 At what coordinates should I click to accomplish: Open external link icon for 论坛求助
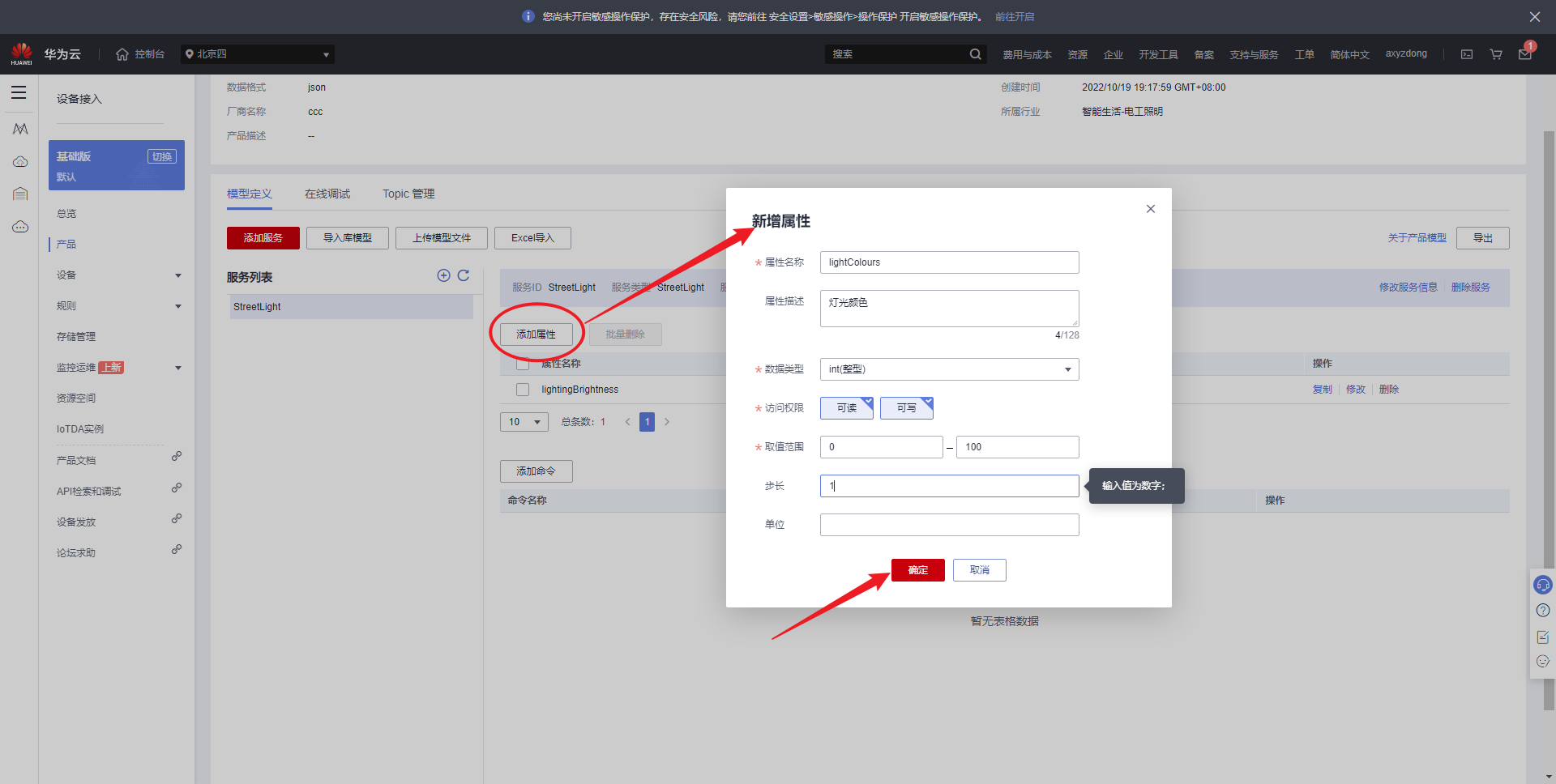point(176,549)
